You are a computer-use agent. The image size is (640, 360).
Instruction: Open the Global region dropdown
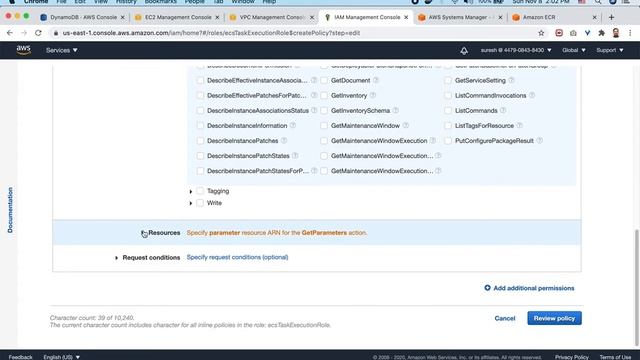573,50
